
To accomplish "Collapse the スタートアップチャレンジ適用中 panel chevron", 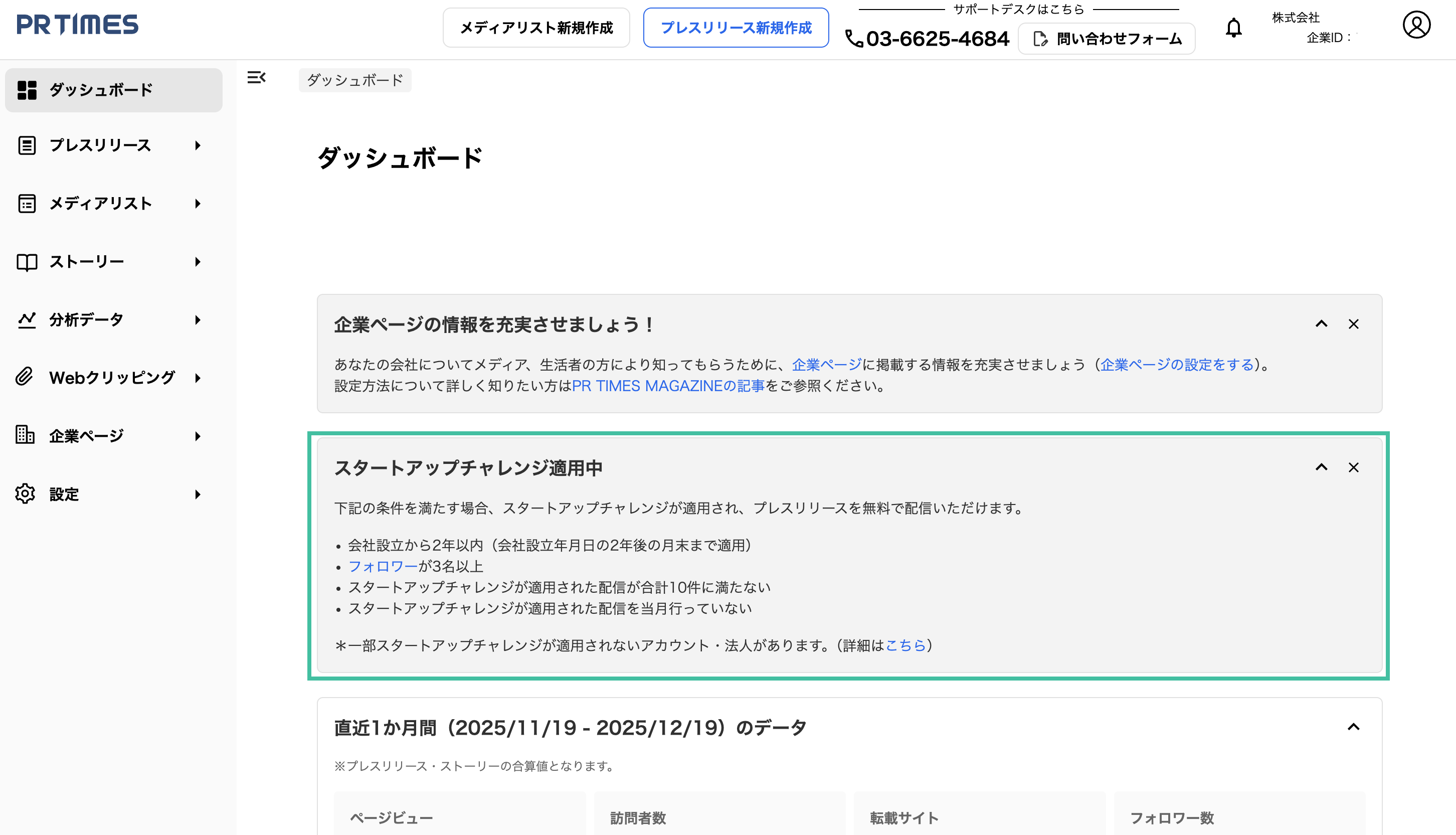I will click(1321, 467).
